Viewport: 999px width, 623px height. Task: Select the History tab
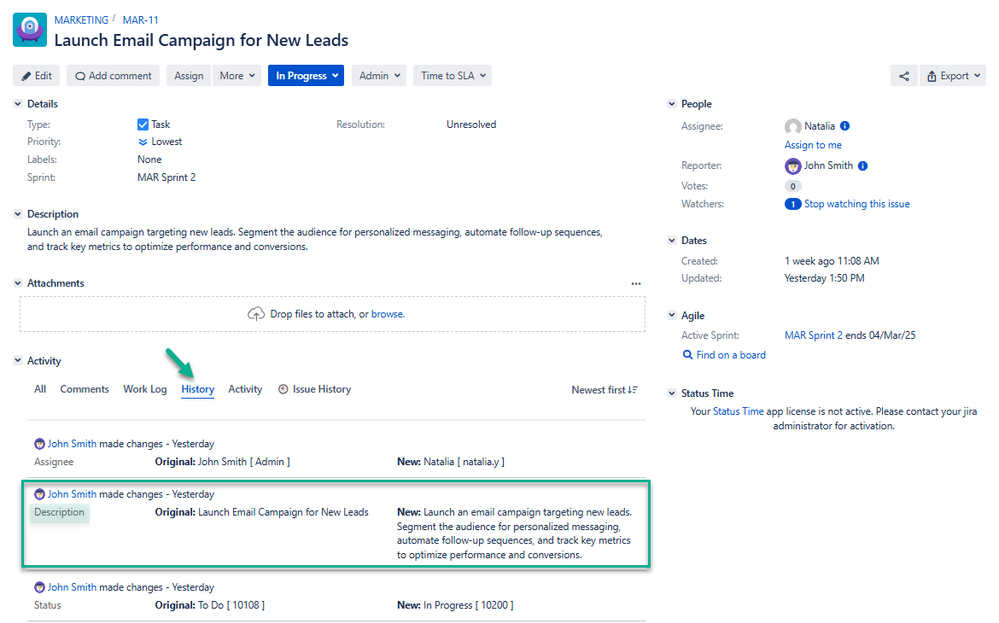coord(198,389)
